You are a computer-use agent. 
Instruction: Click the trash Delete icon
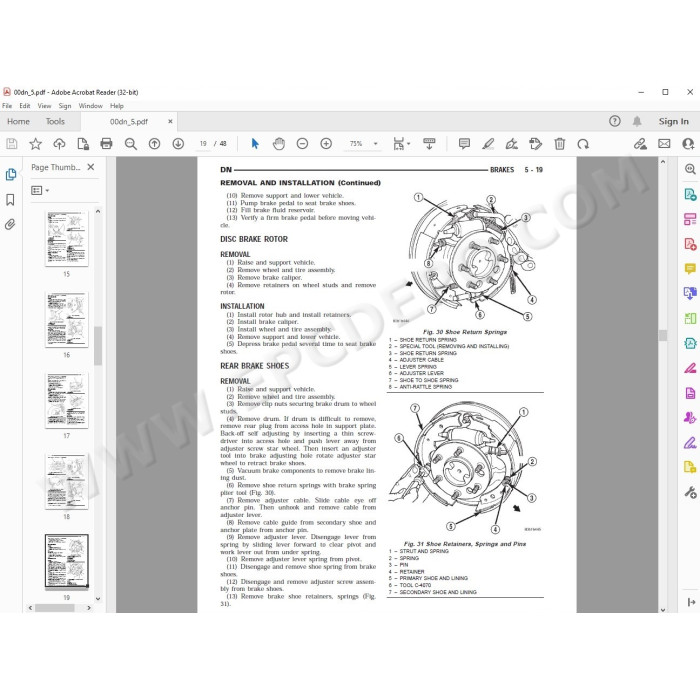pyautogui.click(x=559, y=144)
